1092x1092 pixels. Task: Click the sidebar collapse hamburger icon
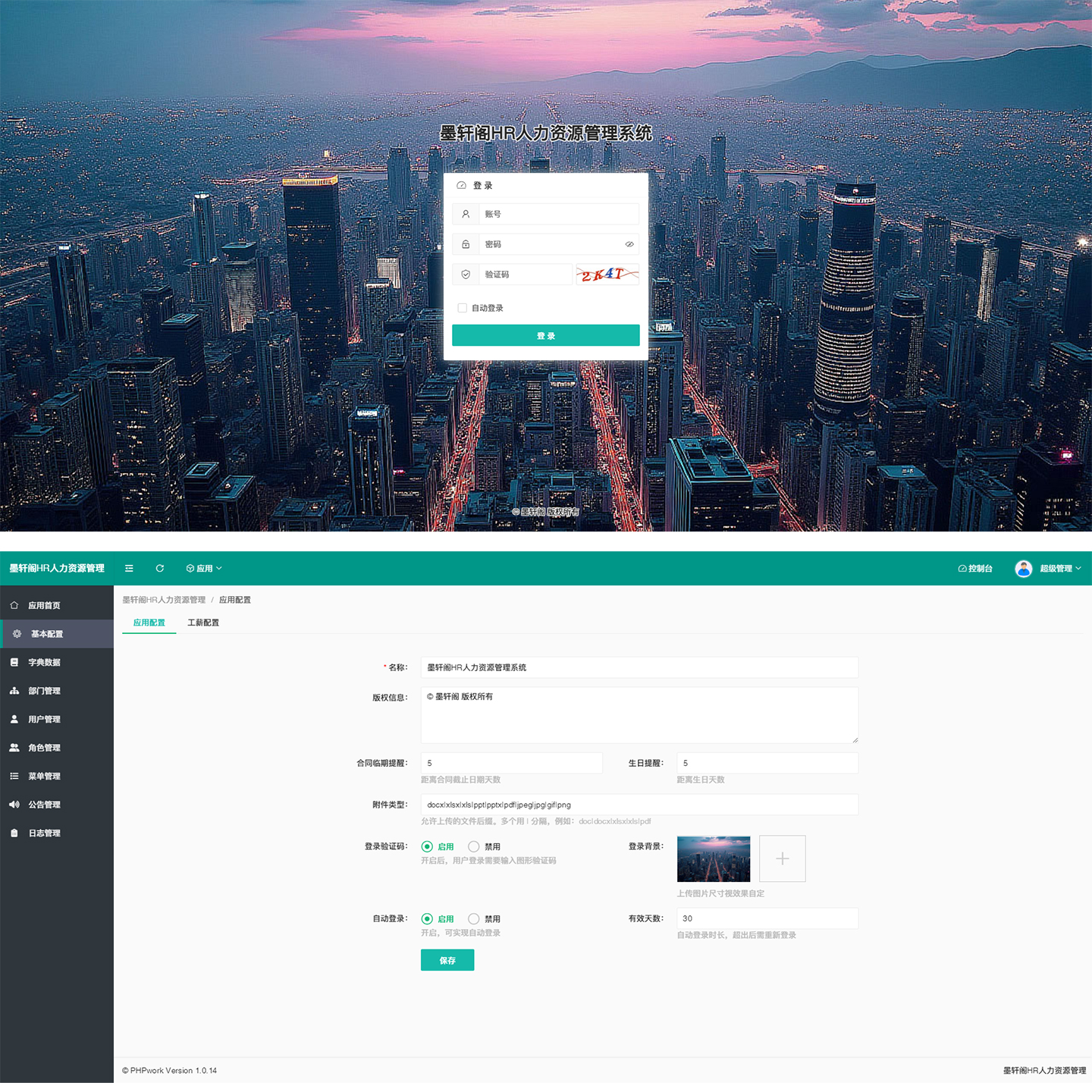129,568
